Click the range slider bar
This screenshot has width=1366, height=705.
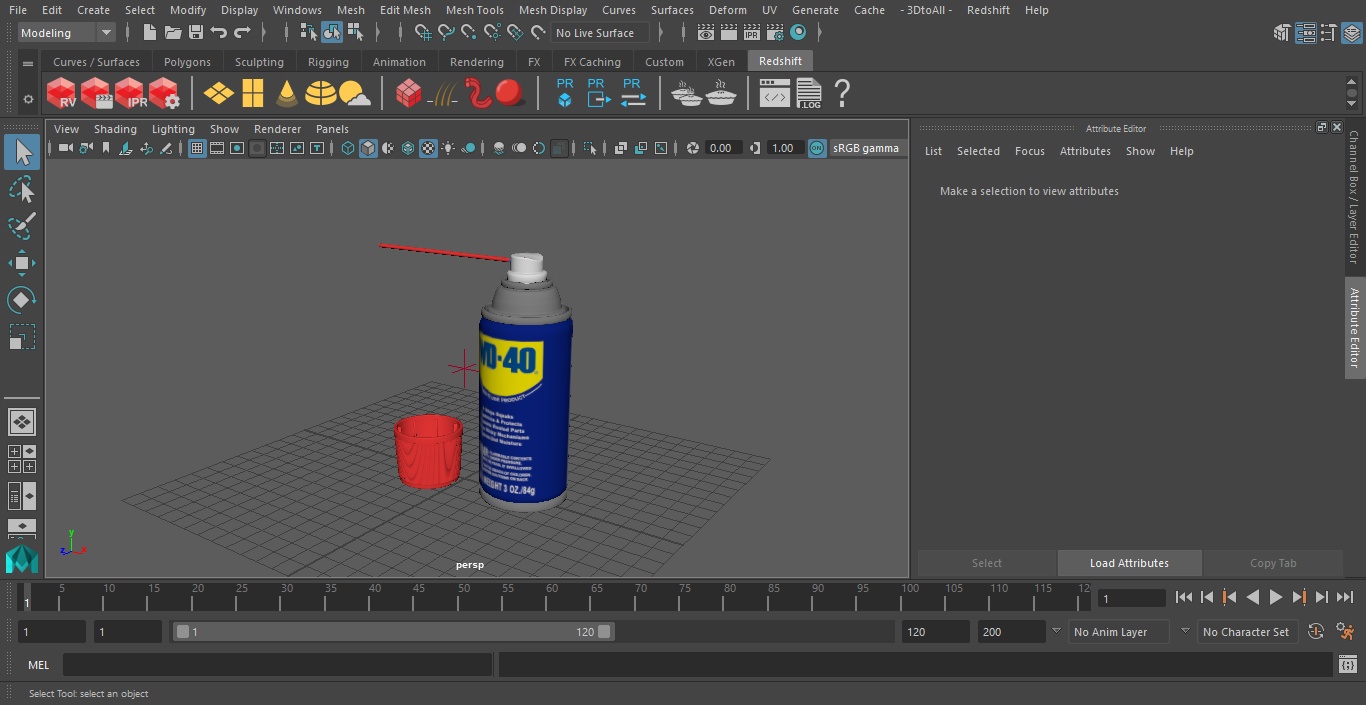[394, 632]
